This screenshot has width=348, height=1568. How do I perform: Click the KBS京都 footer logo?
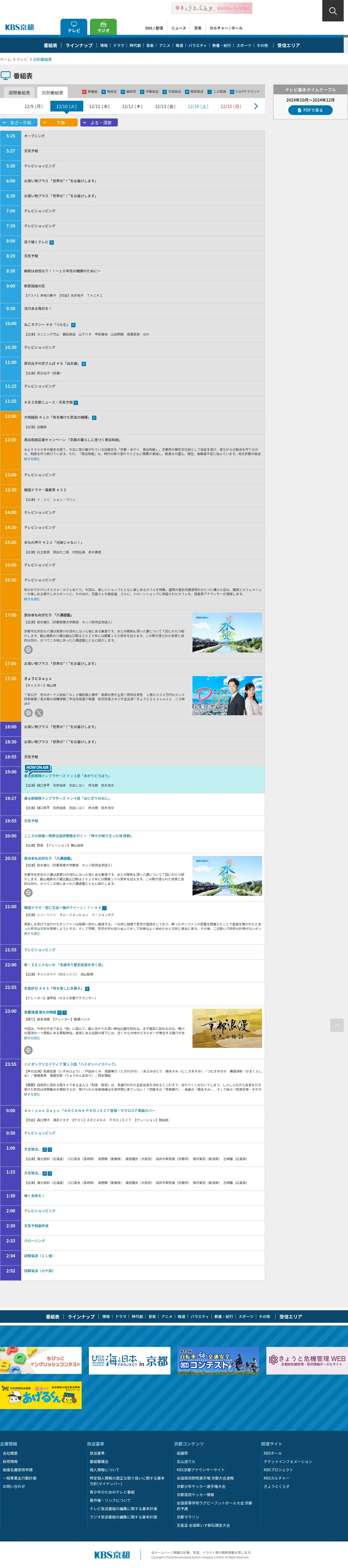[112, 1554]
